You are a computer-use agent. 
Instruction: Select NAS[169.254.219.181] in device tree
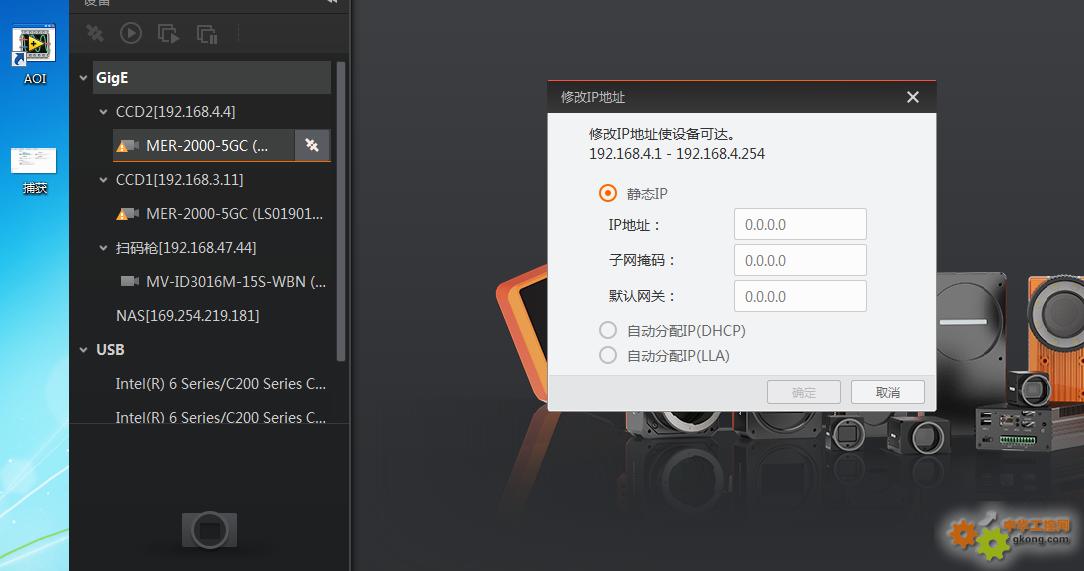click(x=187, y=316)
